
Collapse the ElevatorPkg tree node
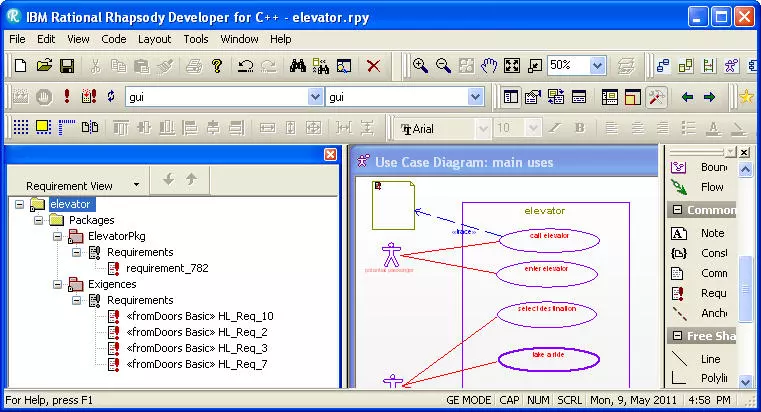(x=57, y=236)
